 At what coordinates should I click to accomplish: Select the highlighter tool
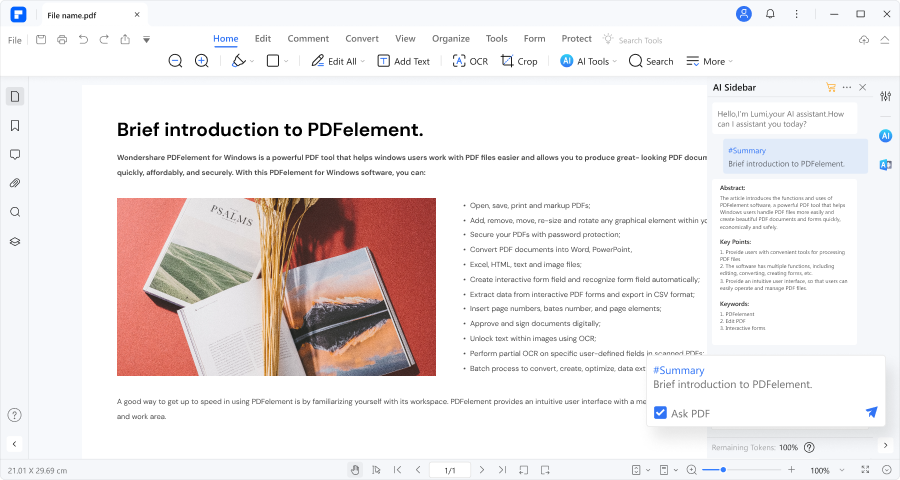click(238, 61)
